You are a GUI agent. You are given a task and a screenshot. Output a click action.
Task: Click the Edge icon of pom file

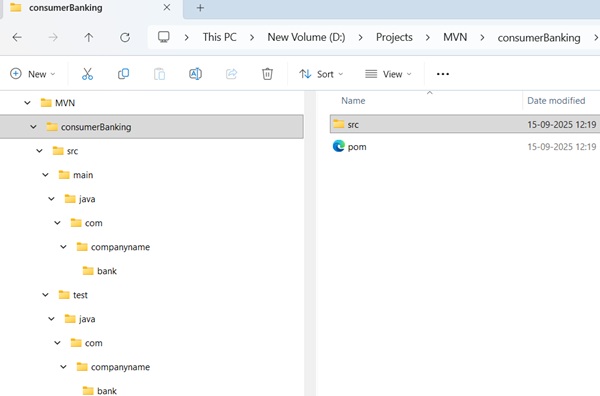[x=339, y=146]
